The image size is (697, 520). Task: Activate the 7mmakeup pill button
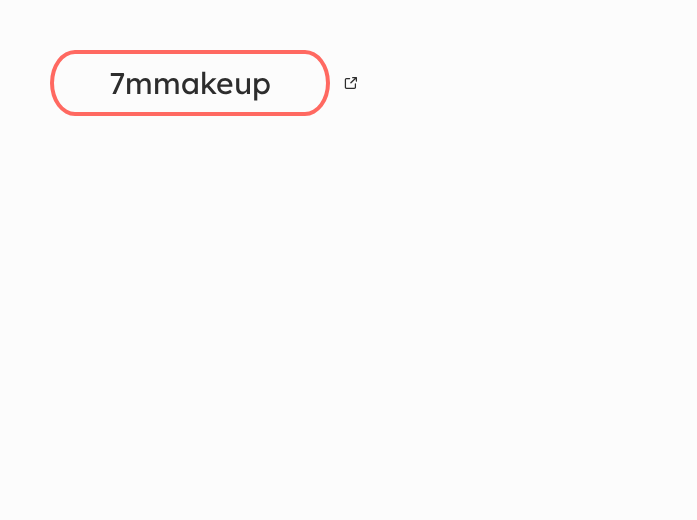pyautogui.click(x=190, y=83)
